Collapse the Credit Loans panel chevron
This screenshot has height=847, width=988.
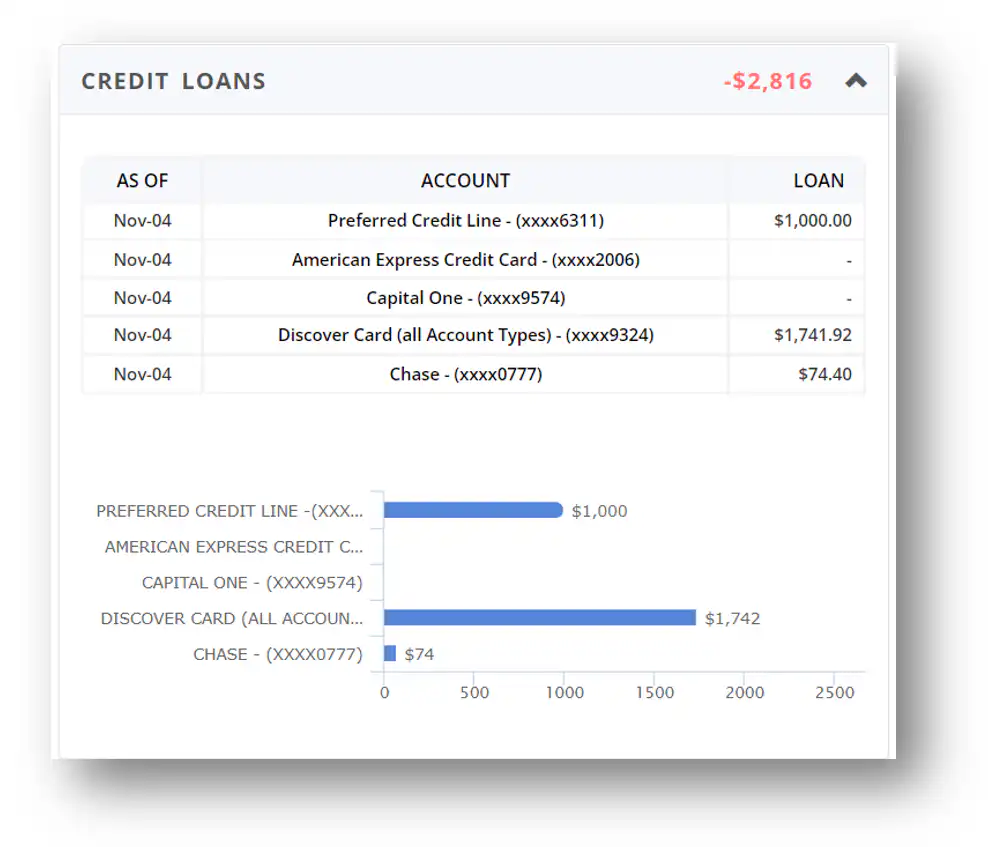(x=855, y=81)
